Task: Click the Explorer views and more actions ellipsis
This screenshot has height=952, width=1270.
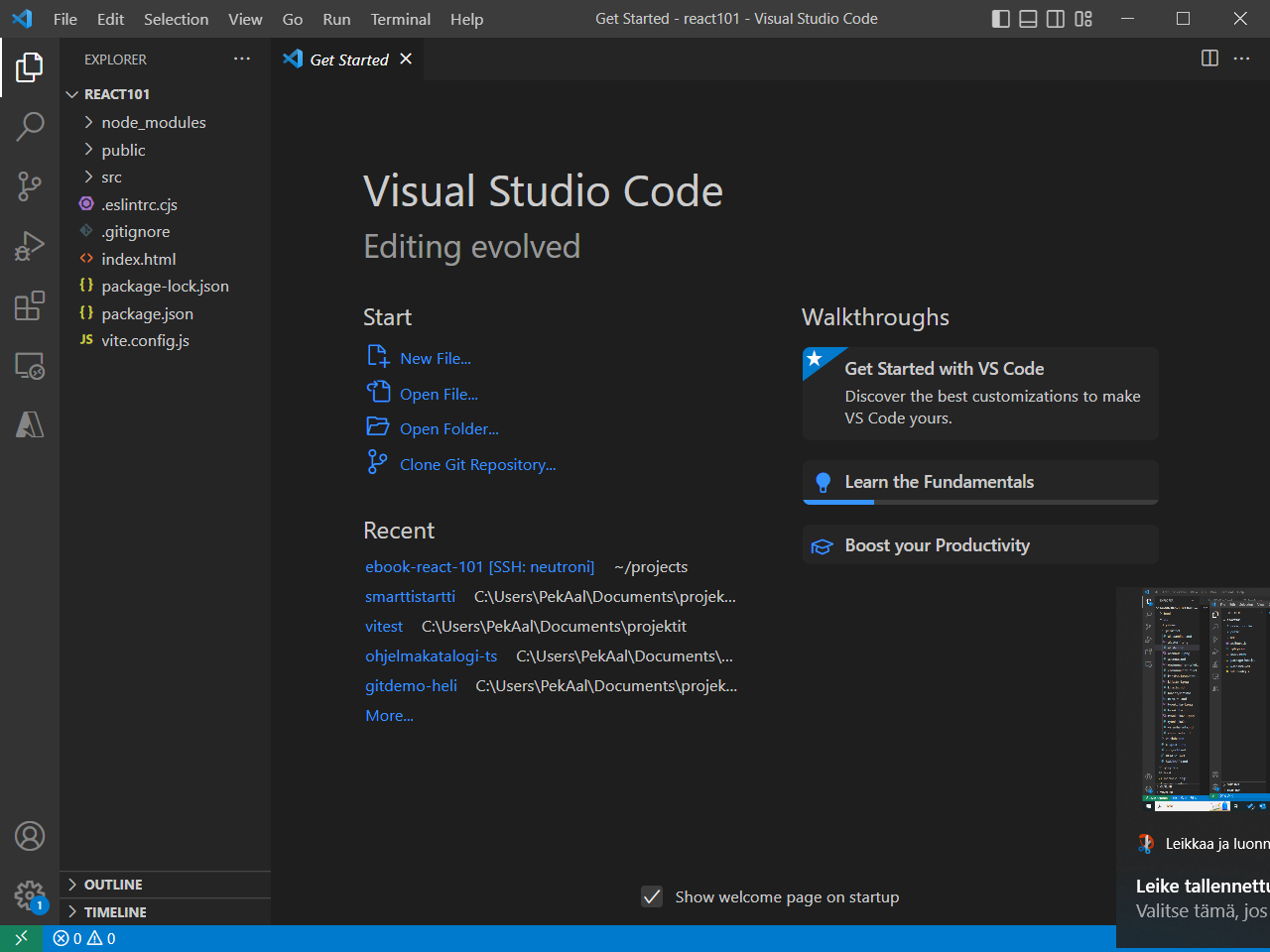Action: point(242,59)
